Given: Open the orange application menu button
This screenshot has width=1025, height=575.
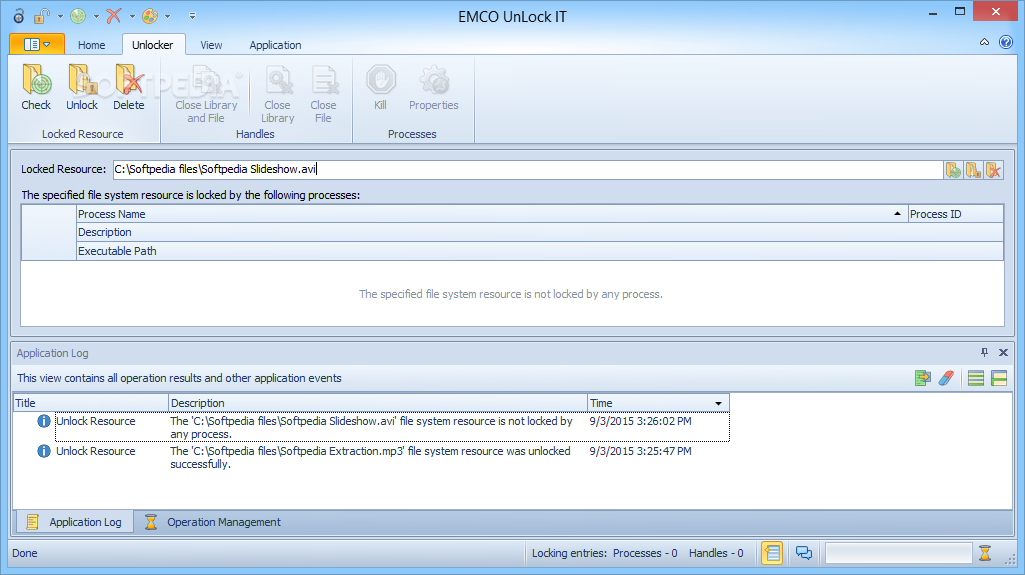Looking at the screenshot, I should (37, 44).
